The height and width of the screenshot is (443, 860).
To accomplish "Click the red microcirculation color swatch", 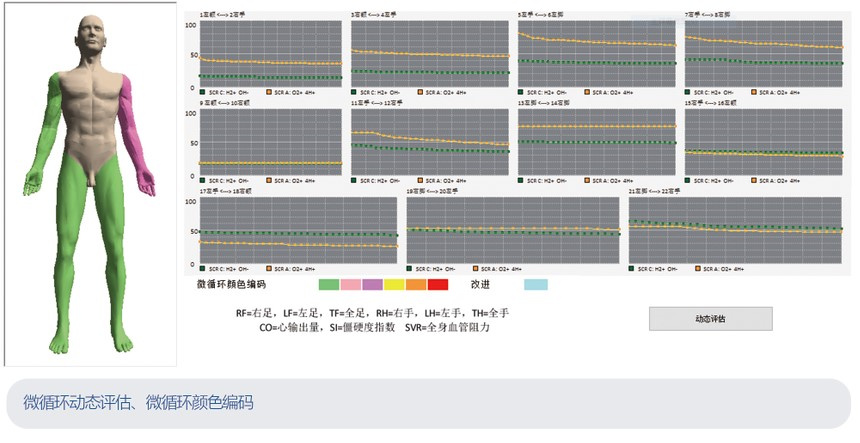I will [x=438, y=285].
